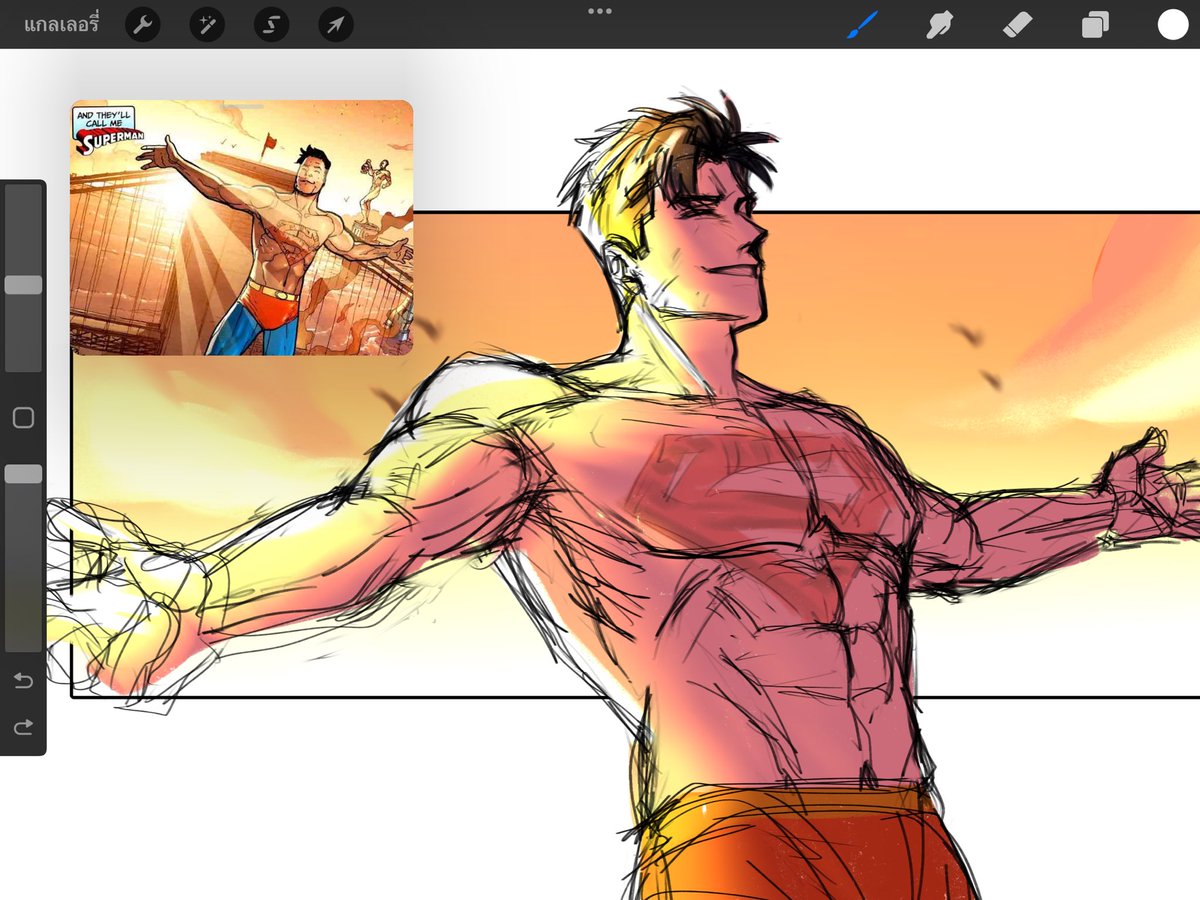Tap the square Modify button in sidebar
Image resolution: width=1200 pixels, height=900 pixels.
tap(23, 418)
